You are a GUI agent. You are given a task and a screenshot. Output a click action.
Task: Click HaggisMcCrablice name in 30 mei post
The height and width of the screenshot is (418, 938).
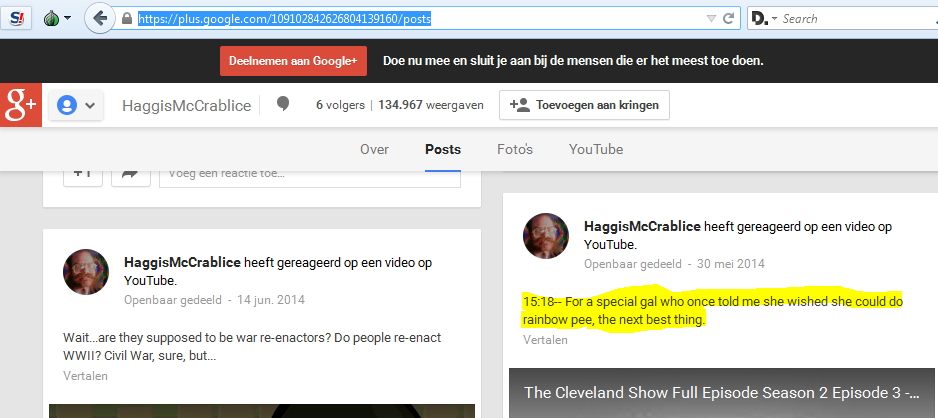[x=642, y=227]
